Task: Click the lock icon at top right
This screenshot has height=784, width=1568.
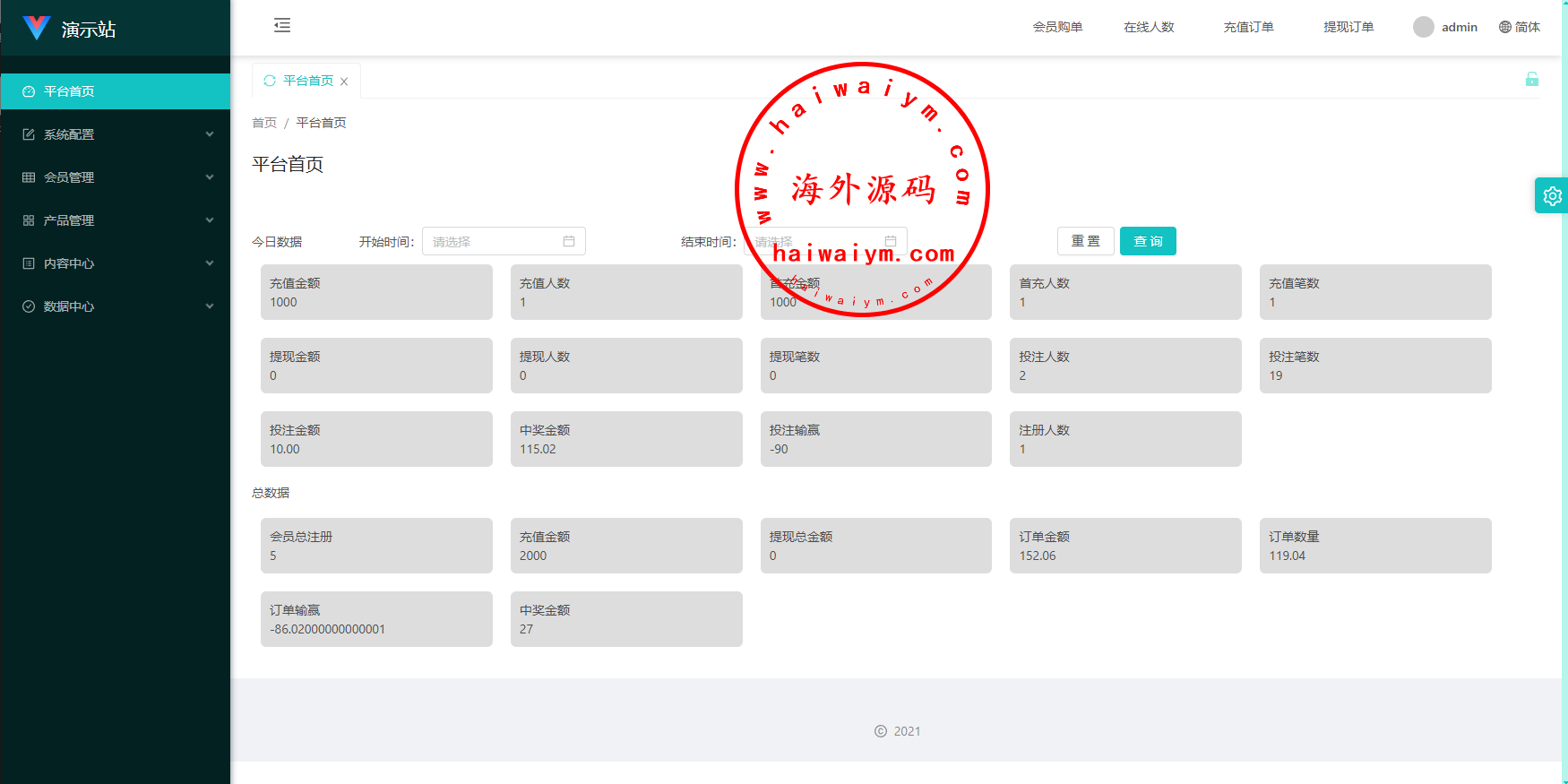Action: (x=1532, y=80)
